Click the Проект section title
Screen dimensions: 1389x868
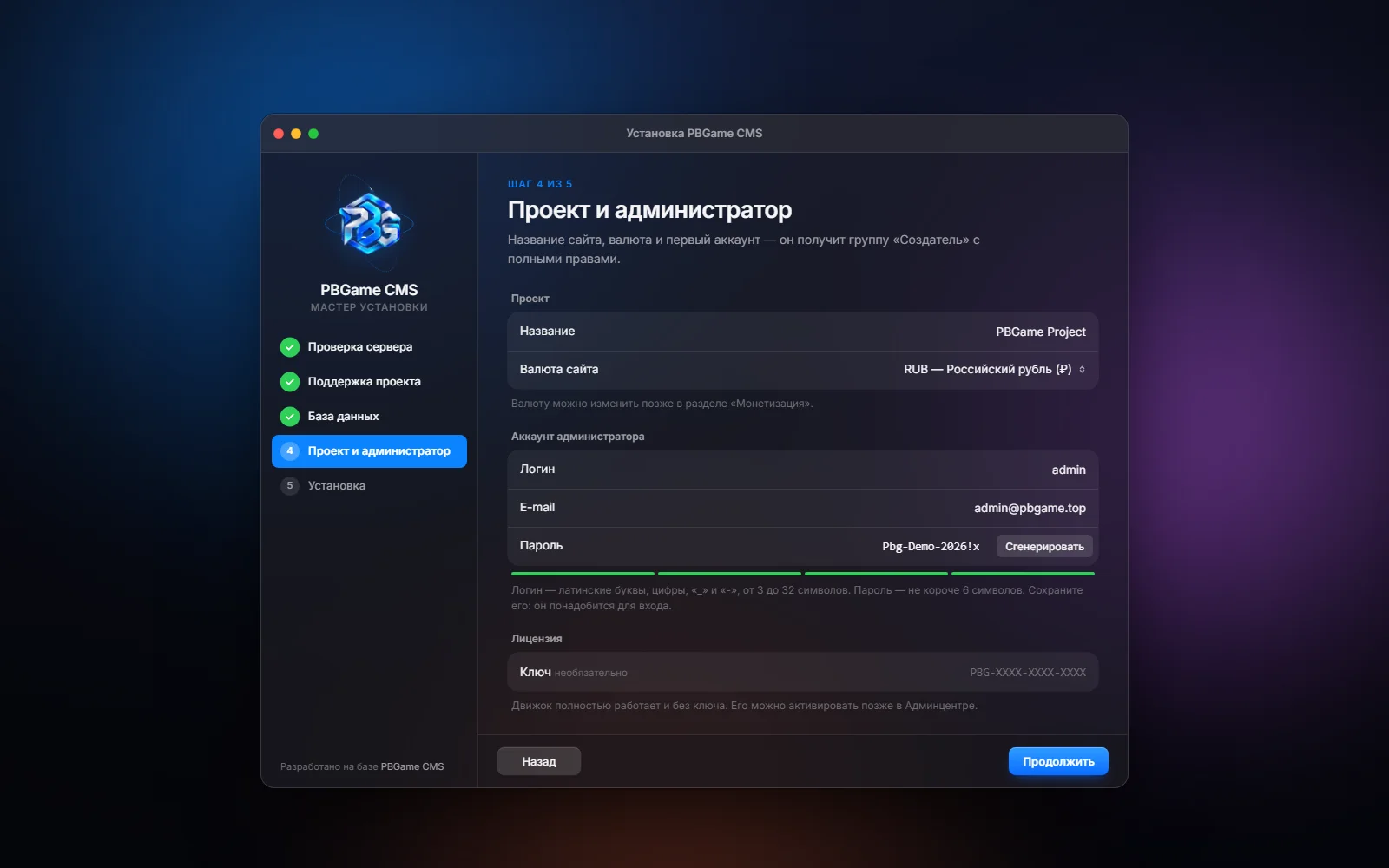pyautogui.click(x=530, y=299)
